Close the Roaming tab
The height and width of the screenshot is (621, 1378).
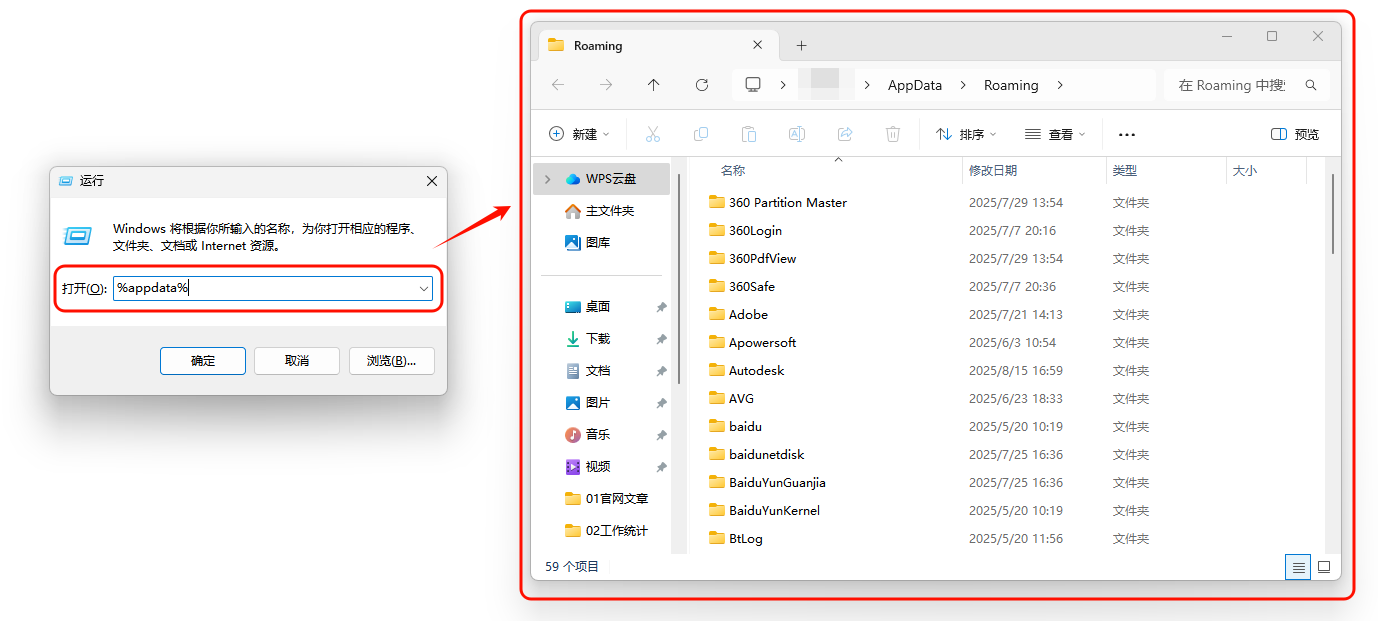click(758, 45)
